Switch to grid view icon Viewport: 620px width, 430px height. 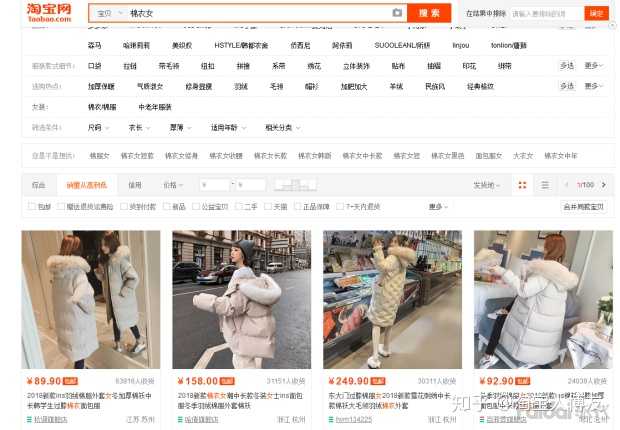coord(522,185)
